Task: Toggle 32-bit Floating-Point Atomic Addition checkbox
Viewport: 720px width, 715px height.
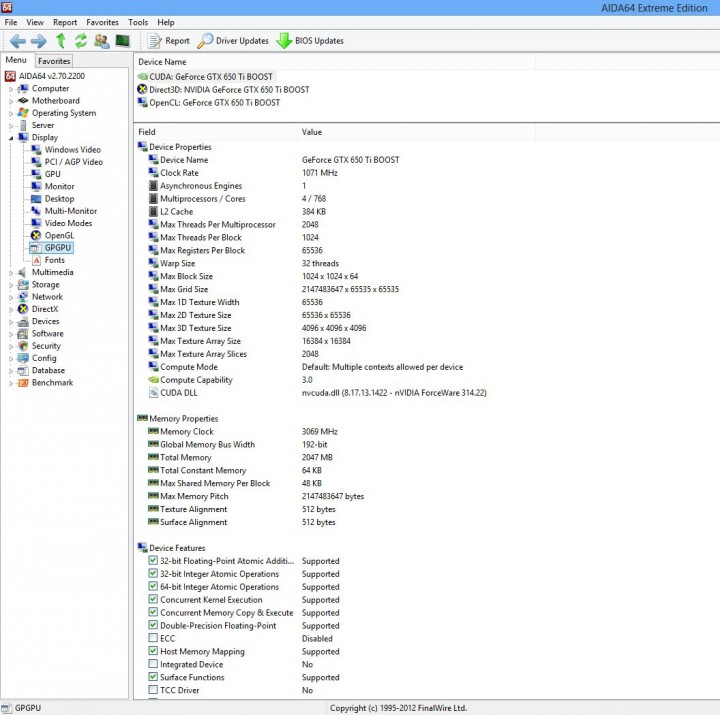Action: click(x=153, y=560)
